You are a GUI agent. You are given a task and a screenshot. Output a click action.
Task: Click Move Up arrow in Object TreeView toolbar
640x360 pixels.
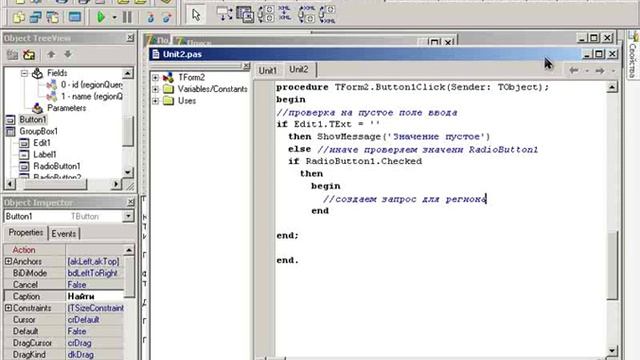51,54
